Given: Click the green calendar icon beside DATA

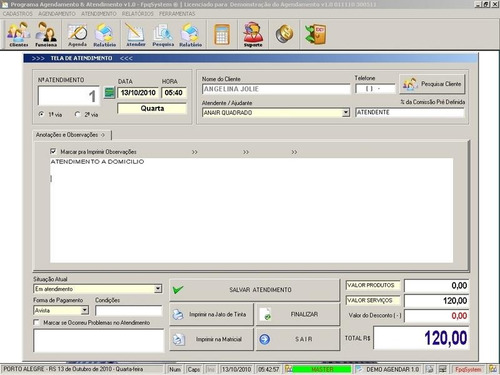Looking at the screenshot, I should click(109, 92).
